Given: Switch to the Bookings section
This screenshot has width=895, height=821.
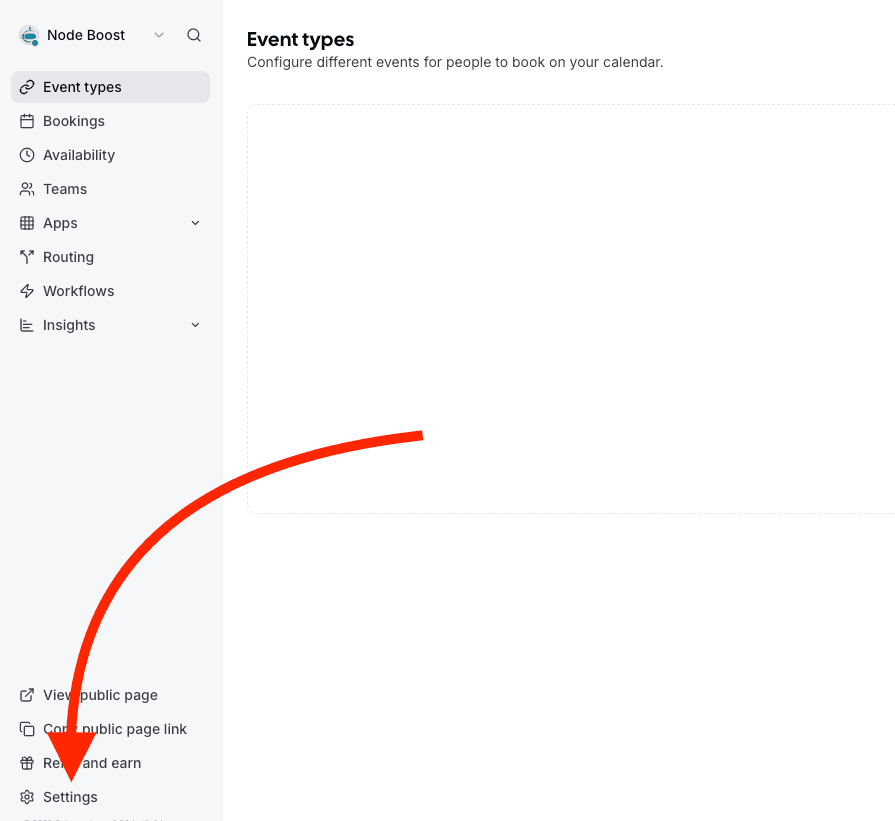Looking at the screenshot, I should 72,121.
